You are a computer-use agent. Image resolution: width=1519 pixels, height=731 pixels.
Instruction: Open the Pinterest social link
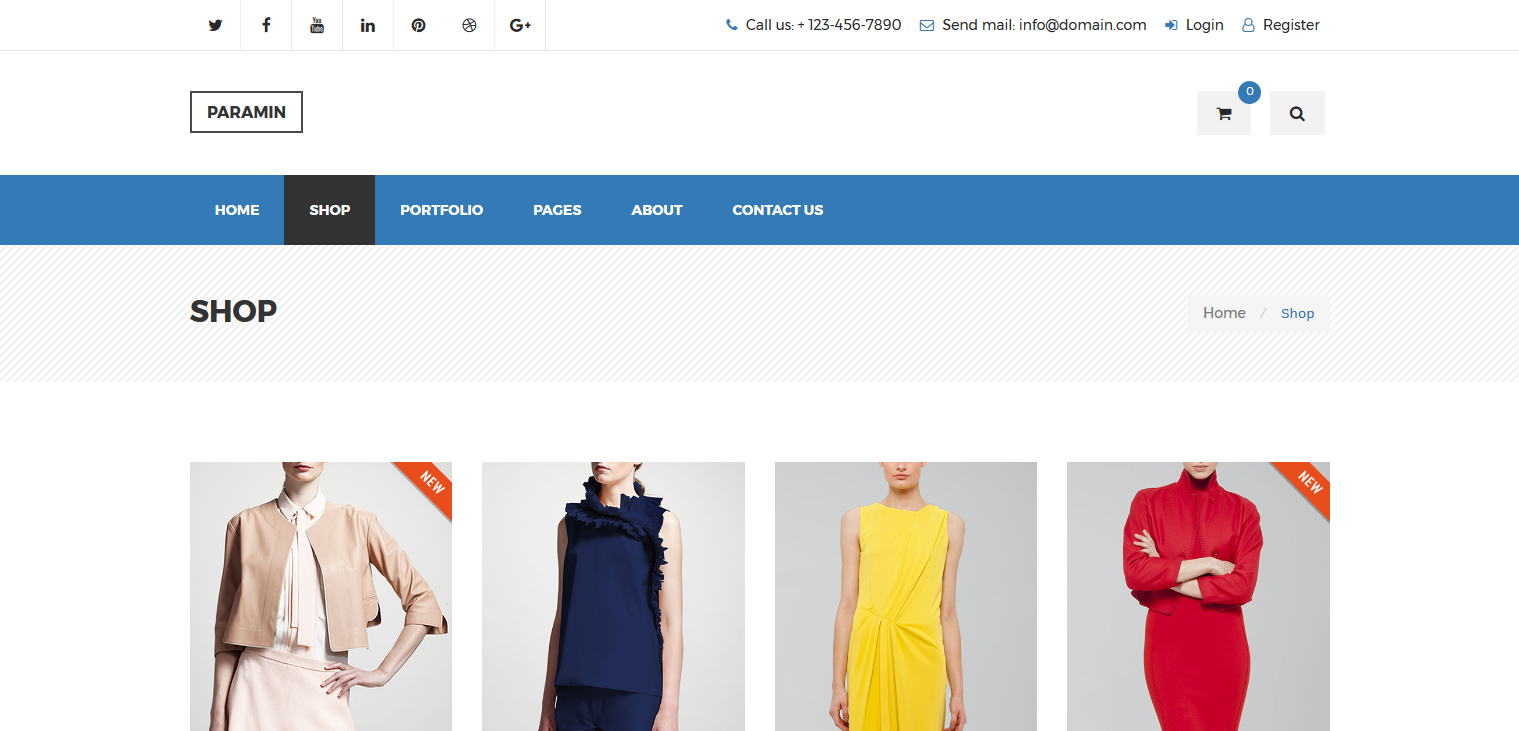[419, 25]
